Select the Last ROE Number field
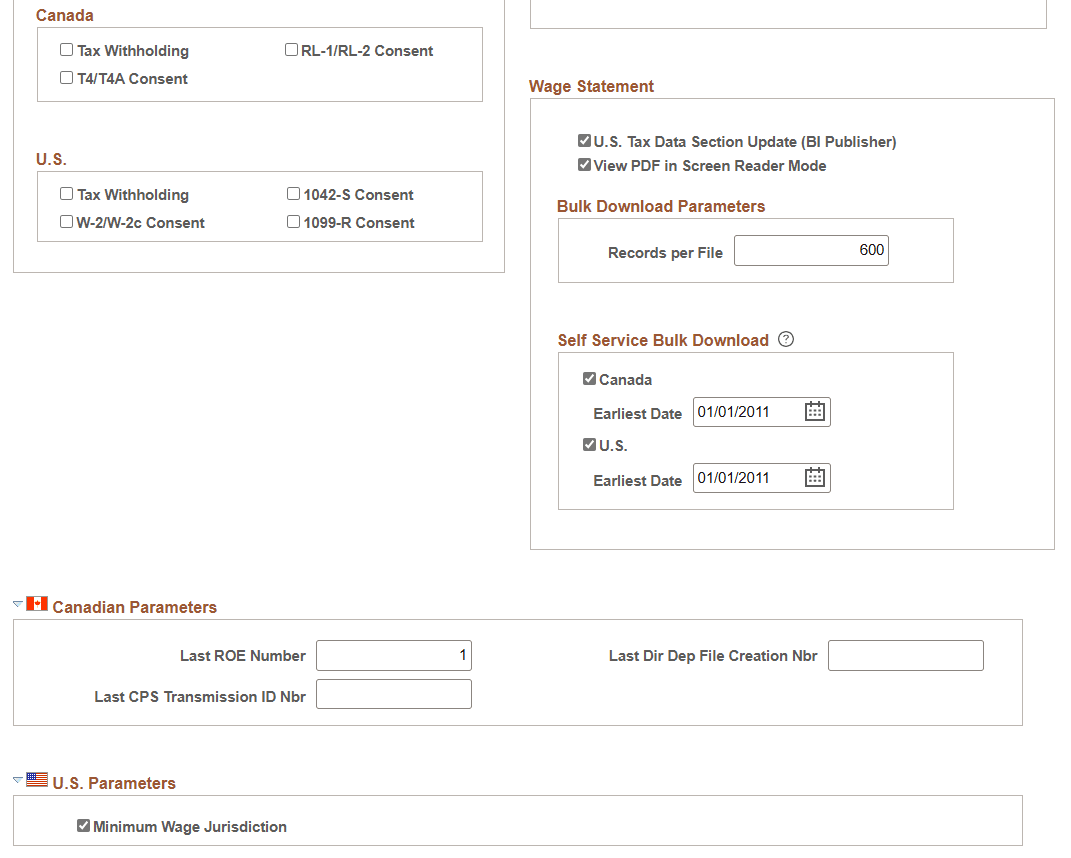 (x=393, y=655)
